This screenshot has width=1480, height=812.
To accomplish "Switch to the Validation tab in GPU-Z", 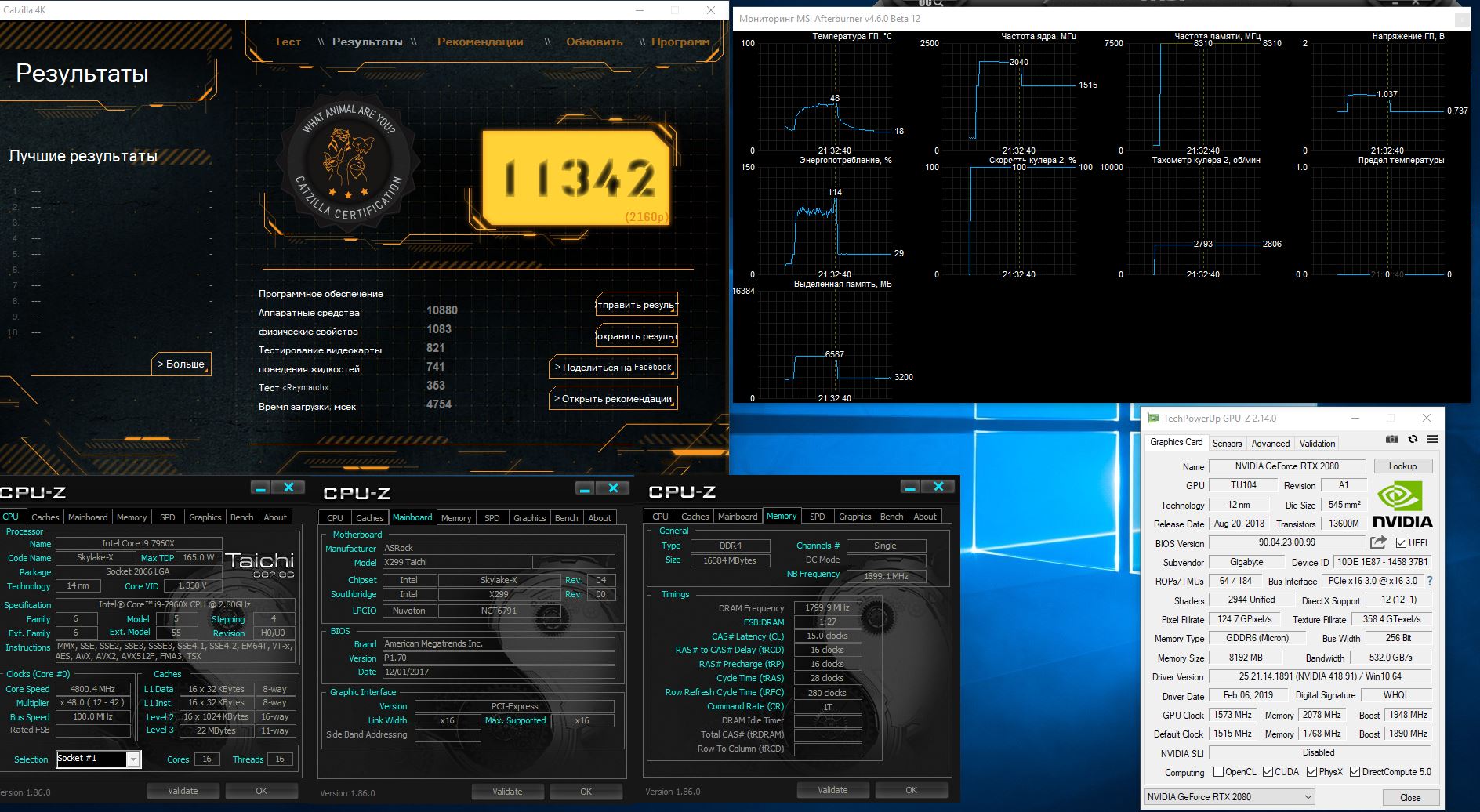I will (x=1317, y=443).
